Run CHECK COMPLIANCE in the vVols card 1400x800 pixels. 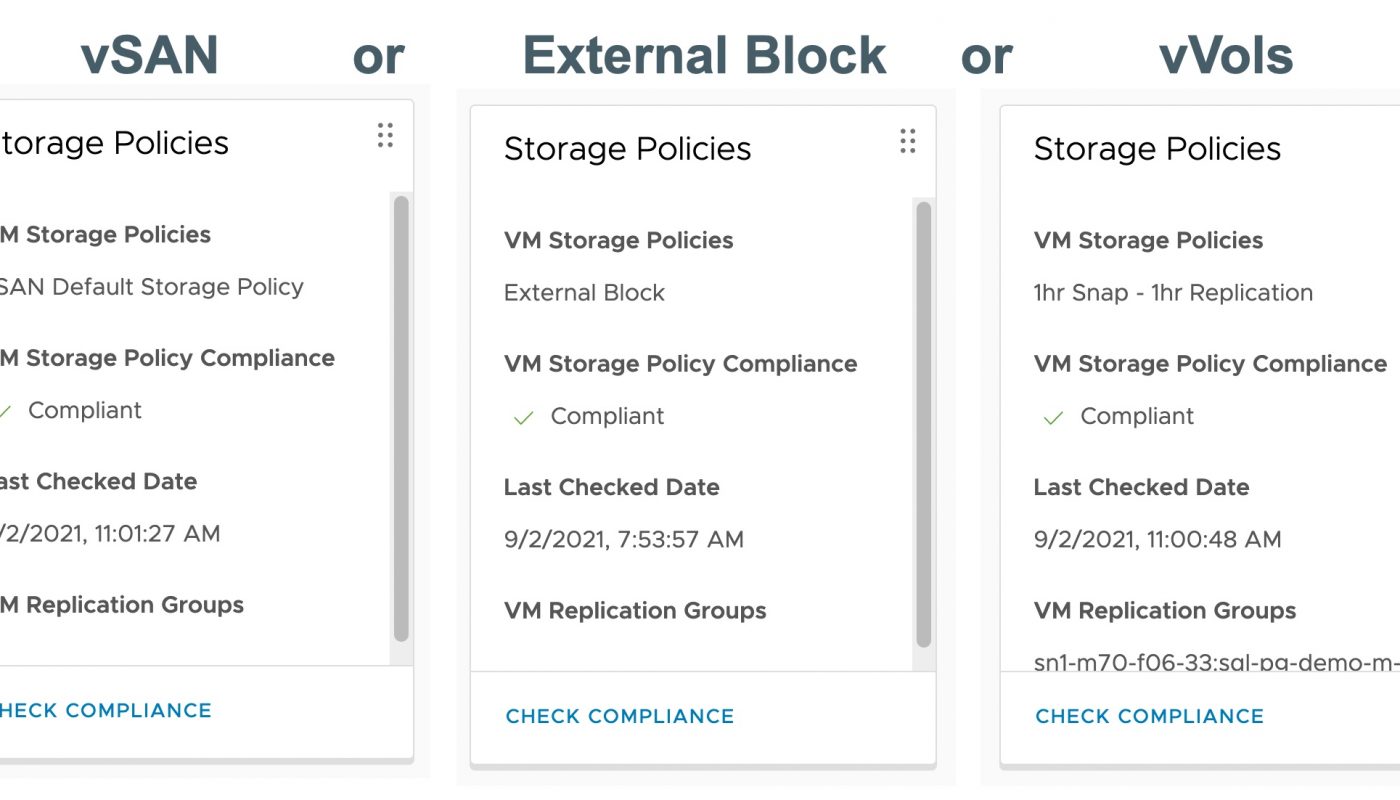[1149, 717]
